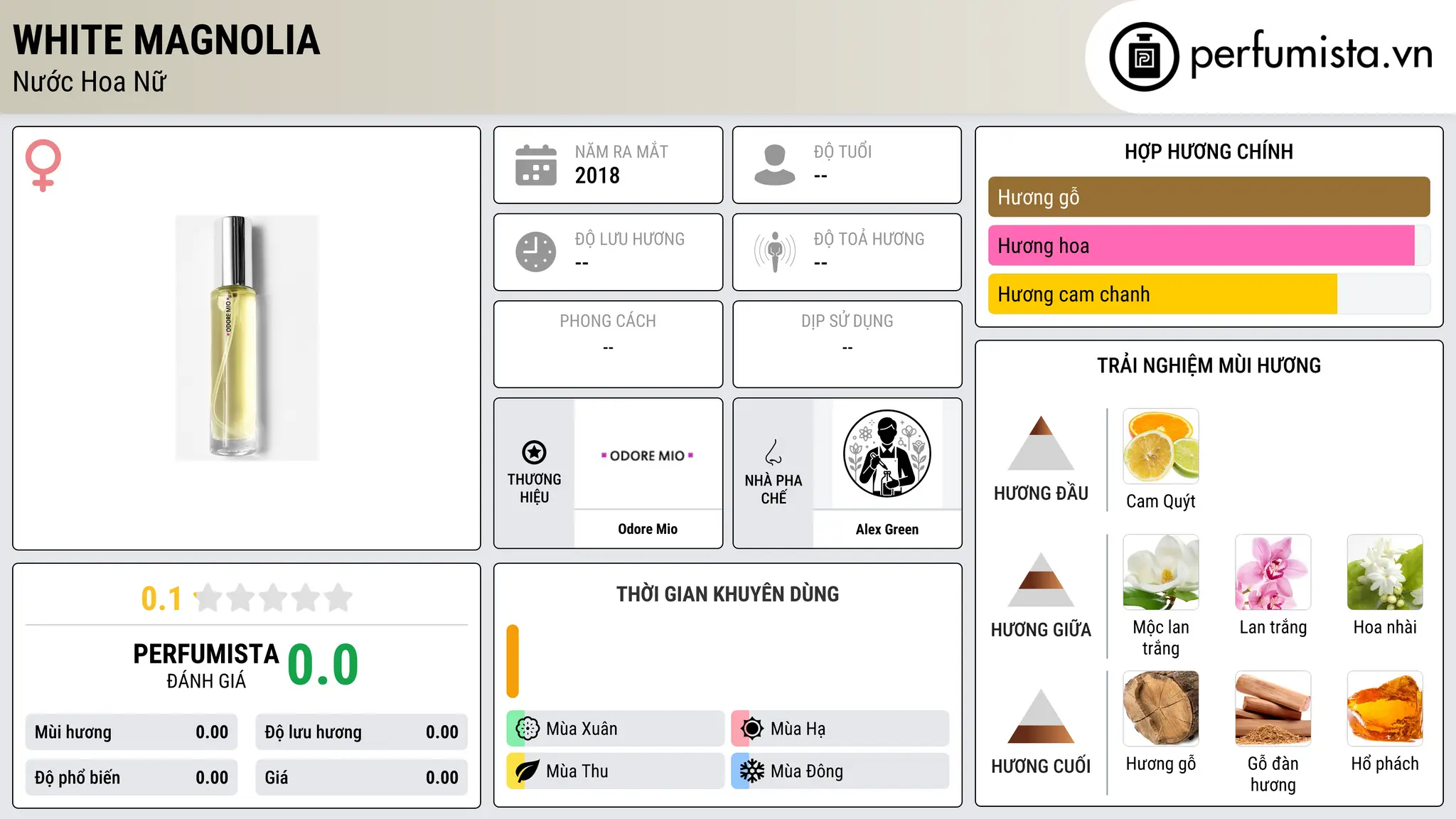Open the Hương gỗ note image
The image size is (1456, 819).
coord(1161,709)
